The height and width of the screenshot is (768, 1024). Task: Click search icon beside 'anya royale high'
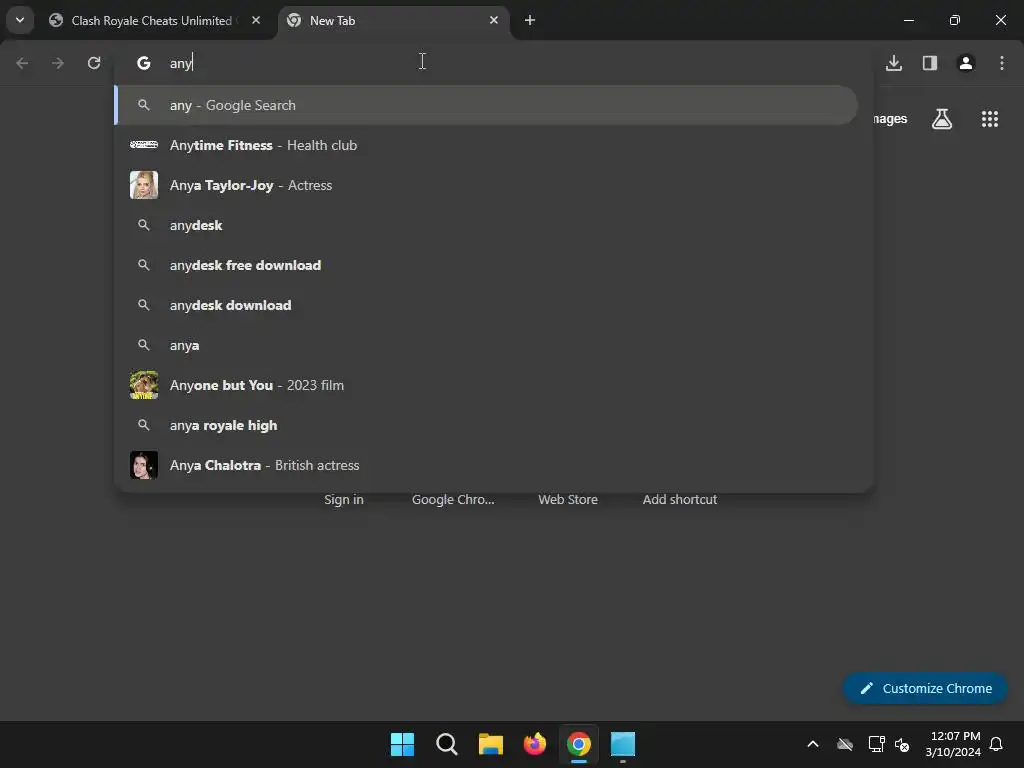144,425
